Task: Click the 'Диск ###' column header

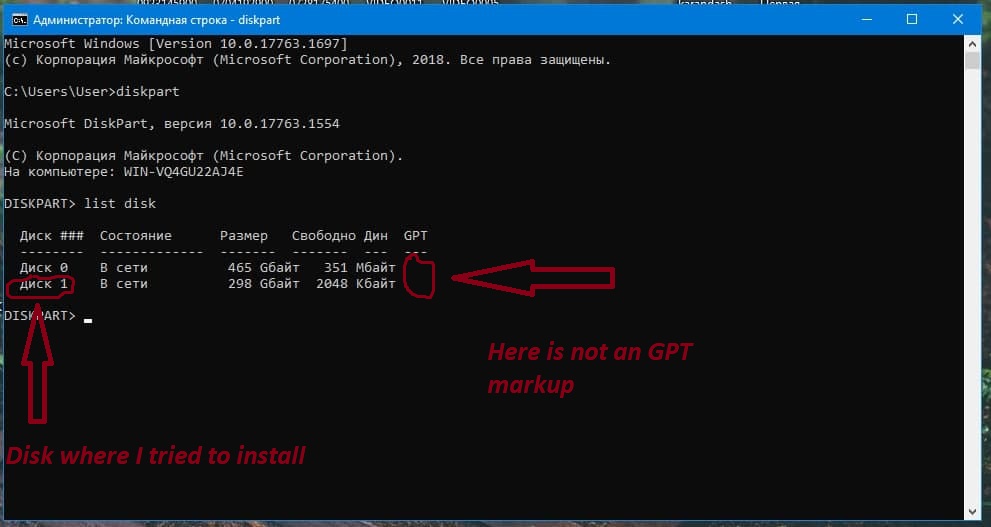Action: [52, 236]
